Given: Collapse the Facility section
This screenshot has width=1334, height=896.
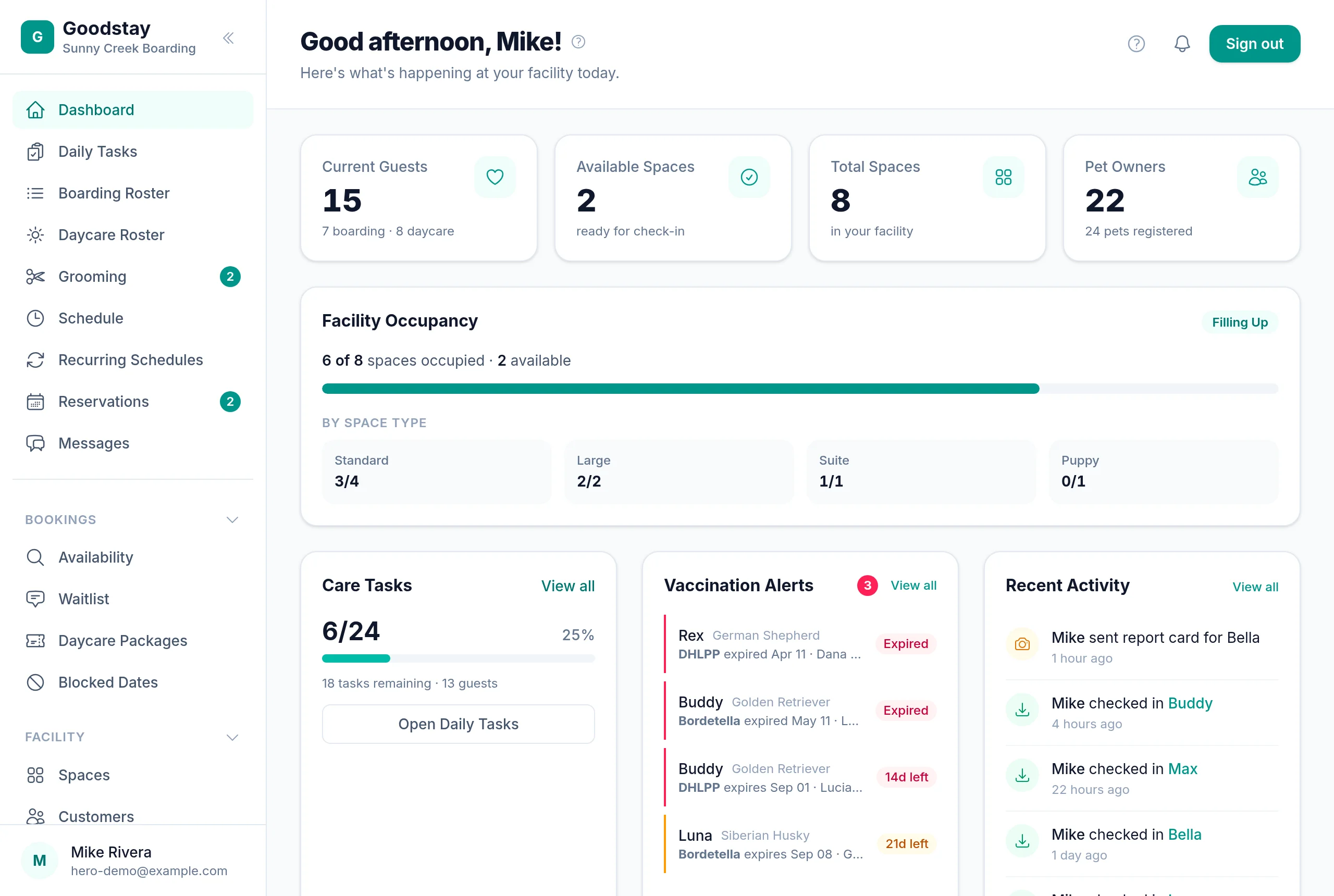Looking at the screenshot, I should click(x=232, y=737).
